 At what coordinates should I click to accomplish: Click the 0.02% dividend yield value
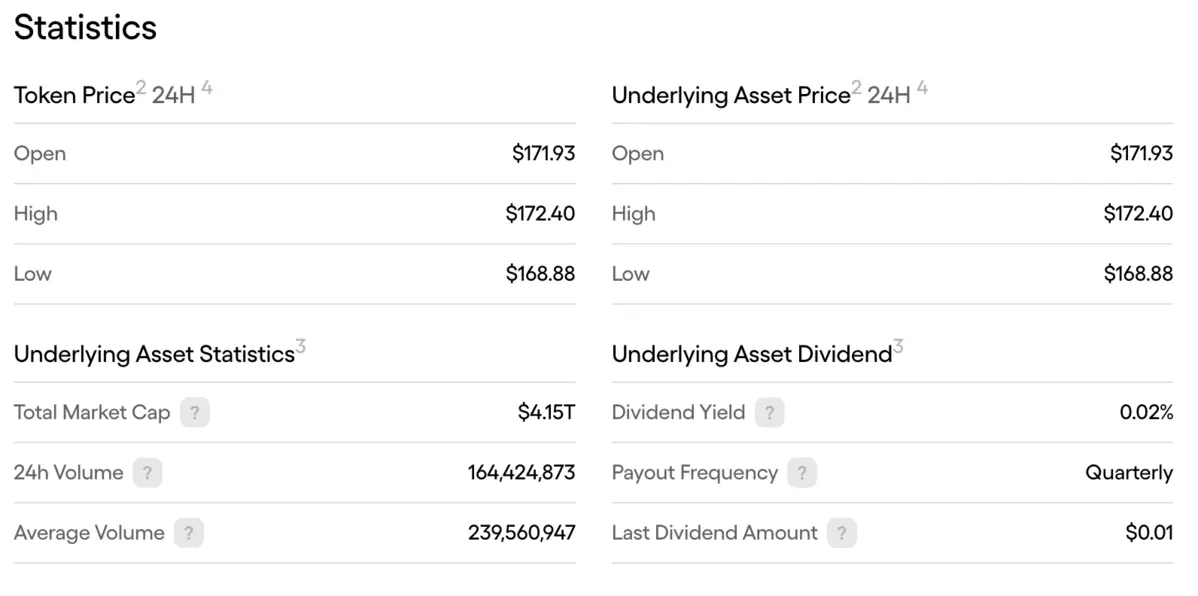pyautogui.click(x=1146, y=413)
